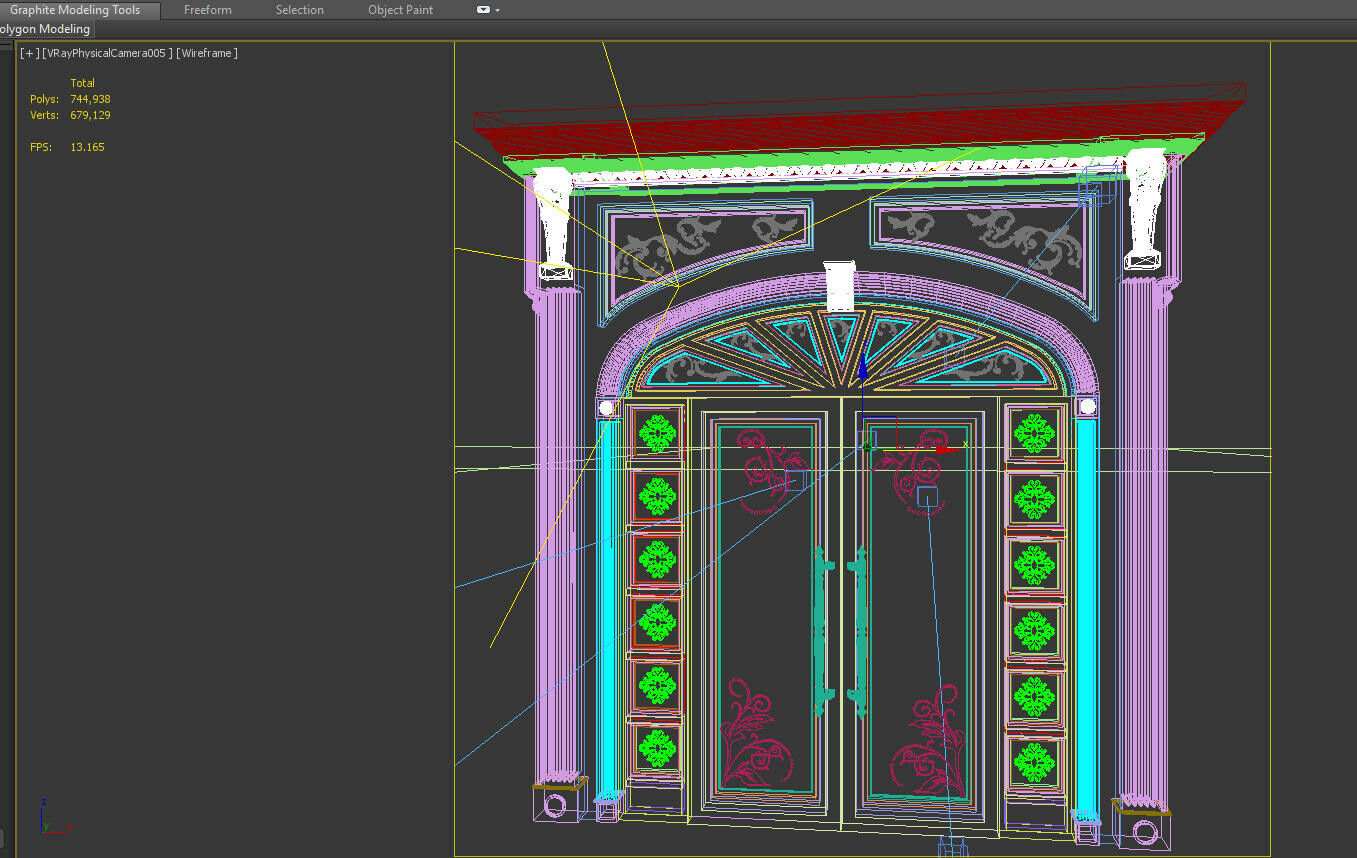Open the Selection ribbon tab
Image resolution: width=1357 pixels, height=858 pixels.
coord(299,10)
